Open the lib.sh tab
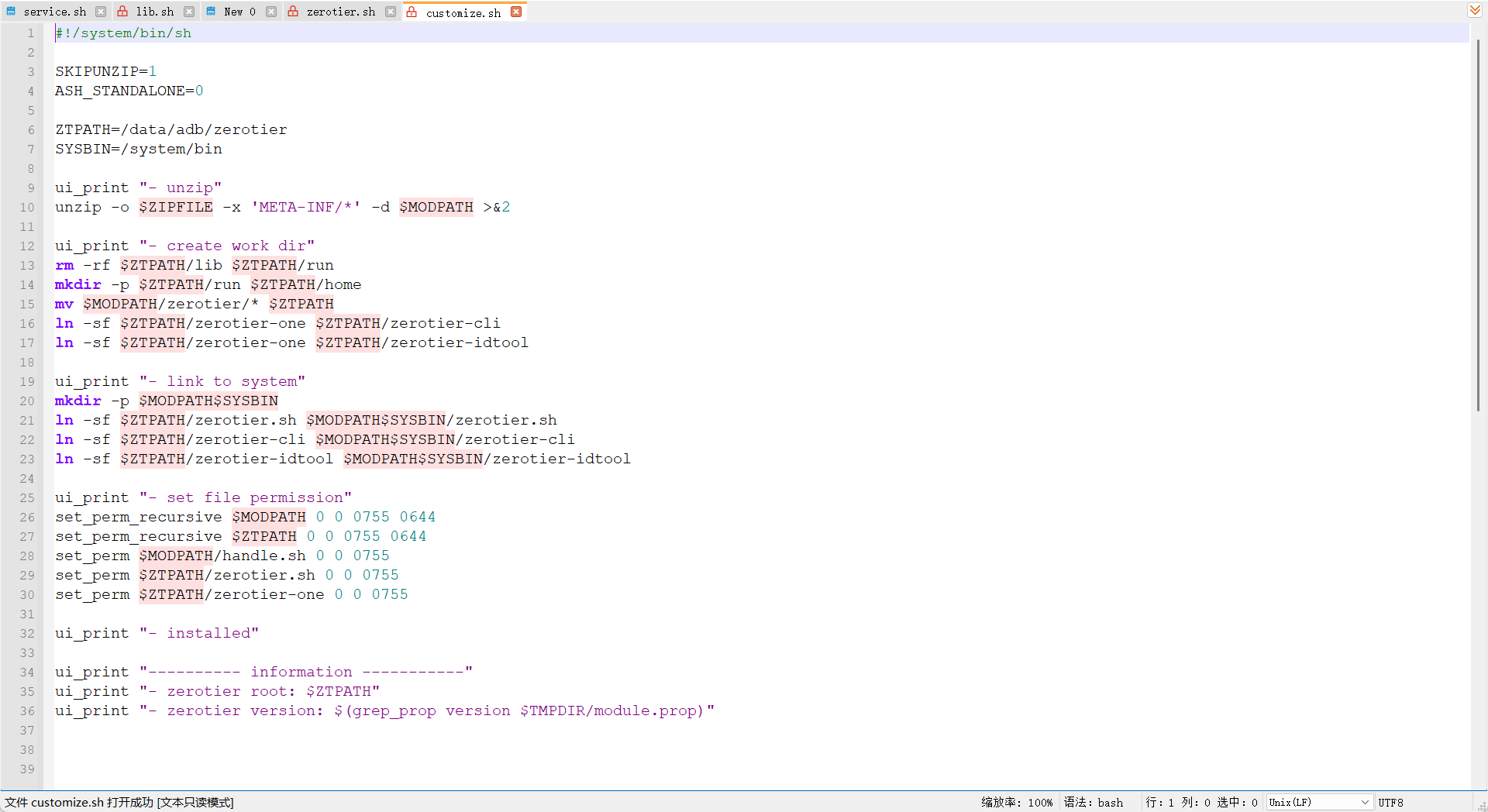Image resolution: width=1488 pixels, height=812 pixels. [154, 12]
